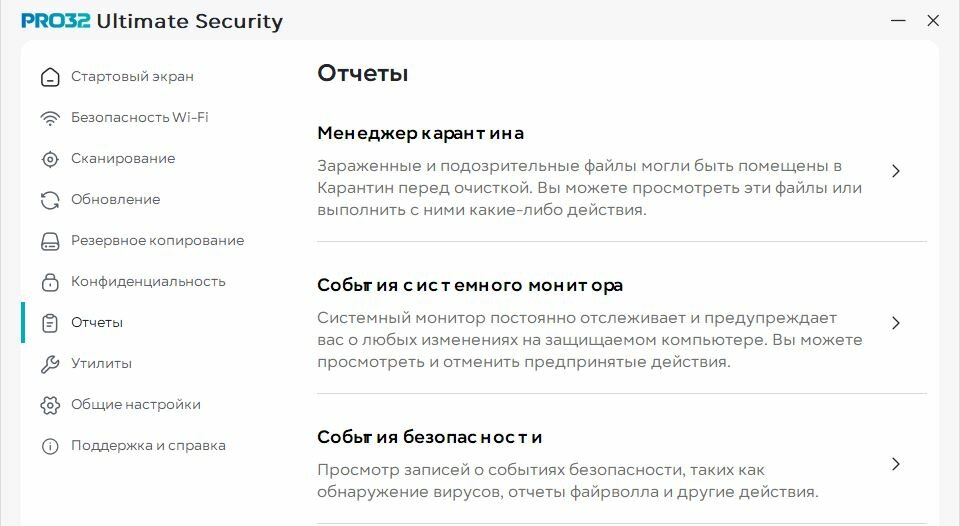The image size is (960, 526).
Task: Open События безопасности heading
Action: tap(430, 437)
